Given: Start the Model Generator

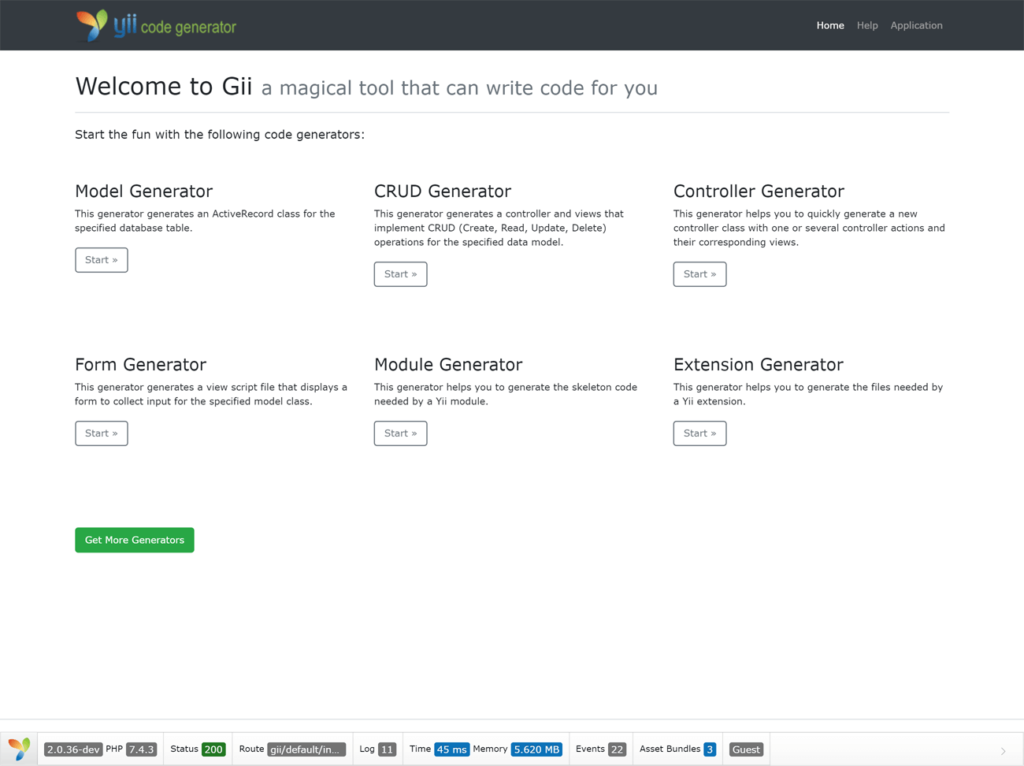Looking at the screenshot, I should [101, 260].
